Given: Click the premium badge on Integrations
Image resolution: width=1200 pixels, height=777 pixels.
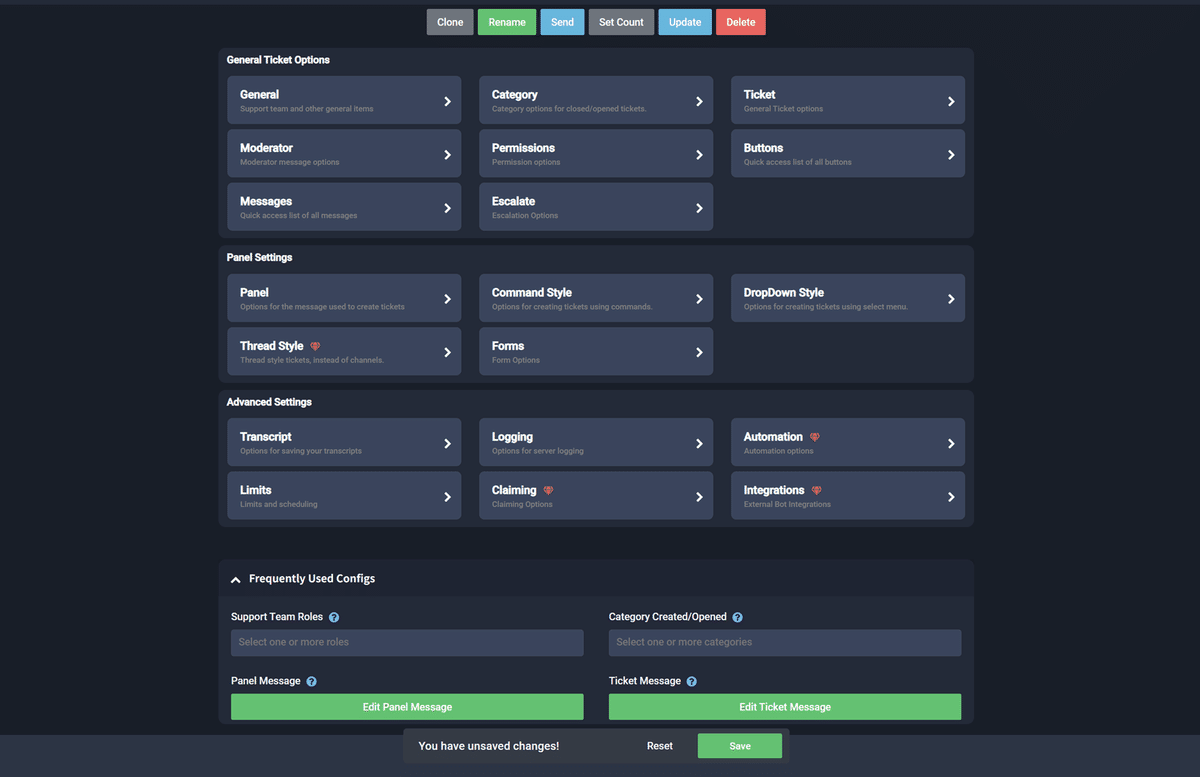Looking at the screenshot, I should click(817, 490).
